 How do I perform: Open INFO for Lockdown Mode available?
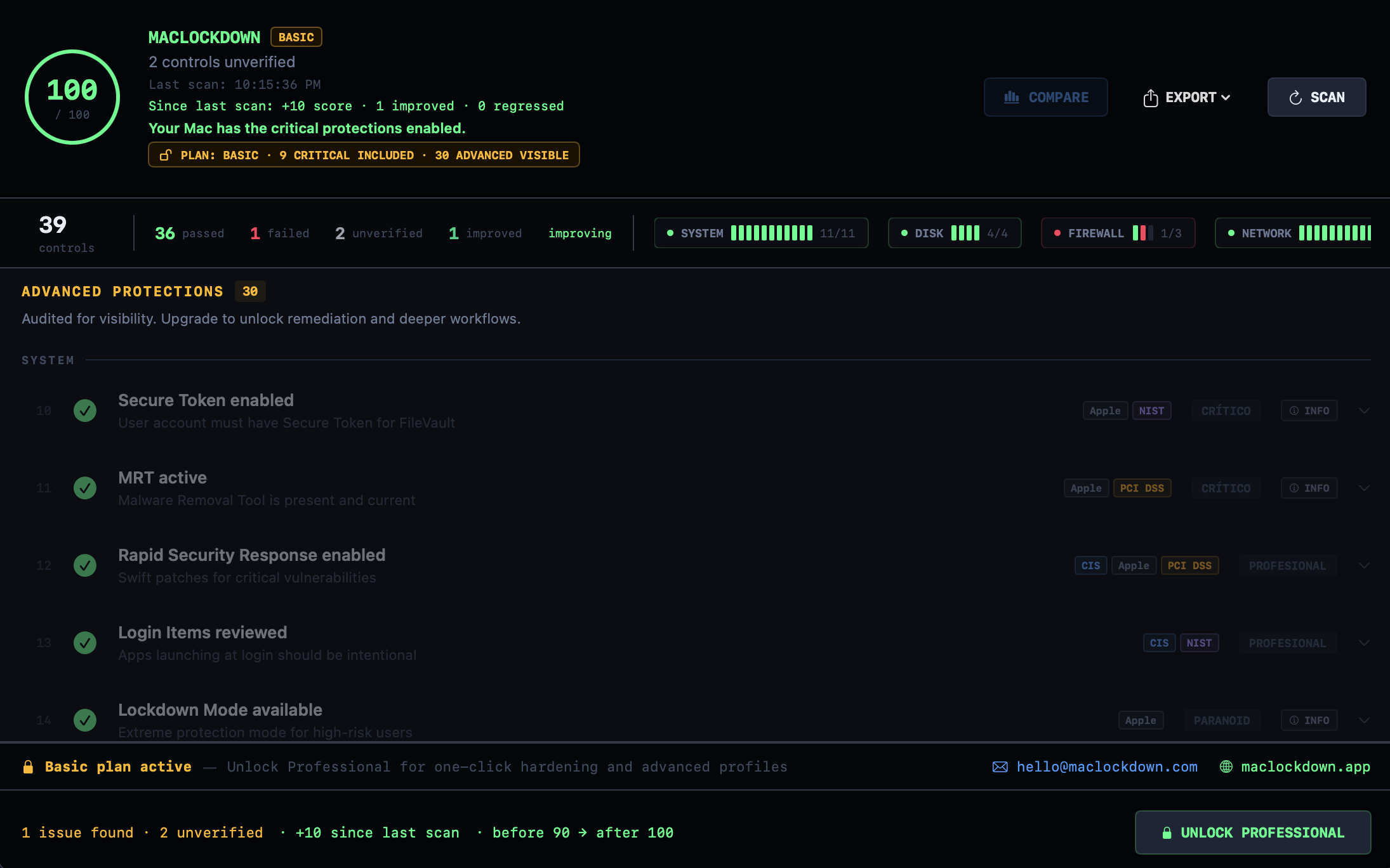click(1309, 720)
